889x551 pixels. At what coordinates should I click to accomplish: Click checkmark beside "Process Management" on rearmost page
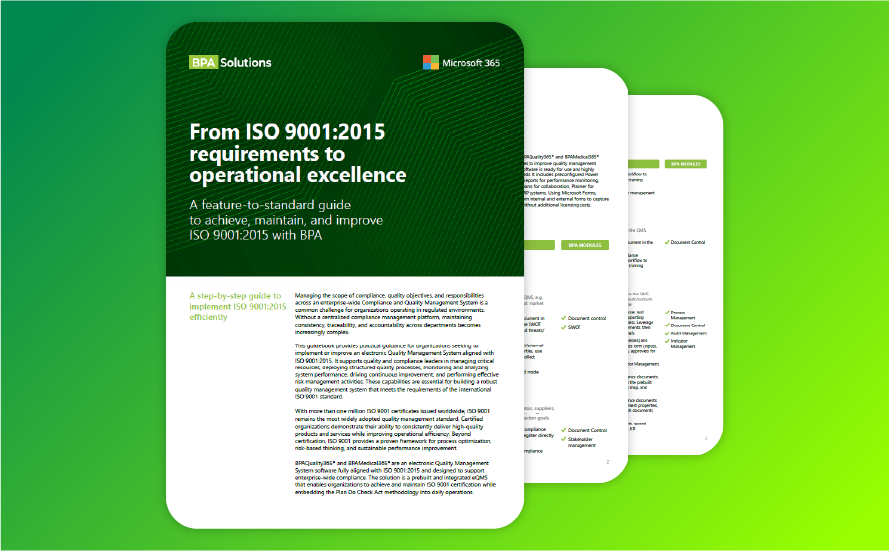click(667, 312)
